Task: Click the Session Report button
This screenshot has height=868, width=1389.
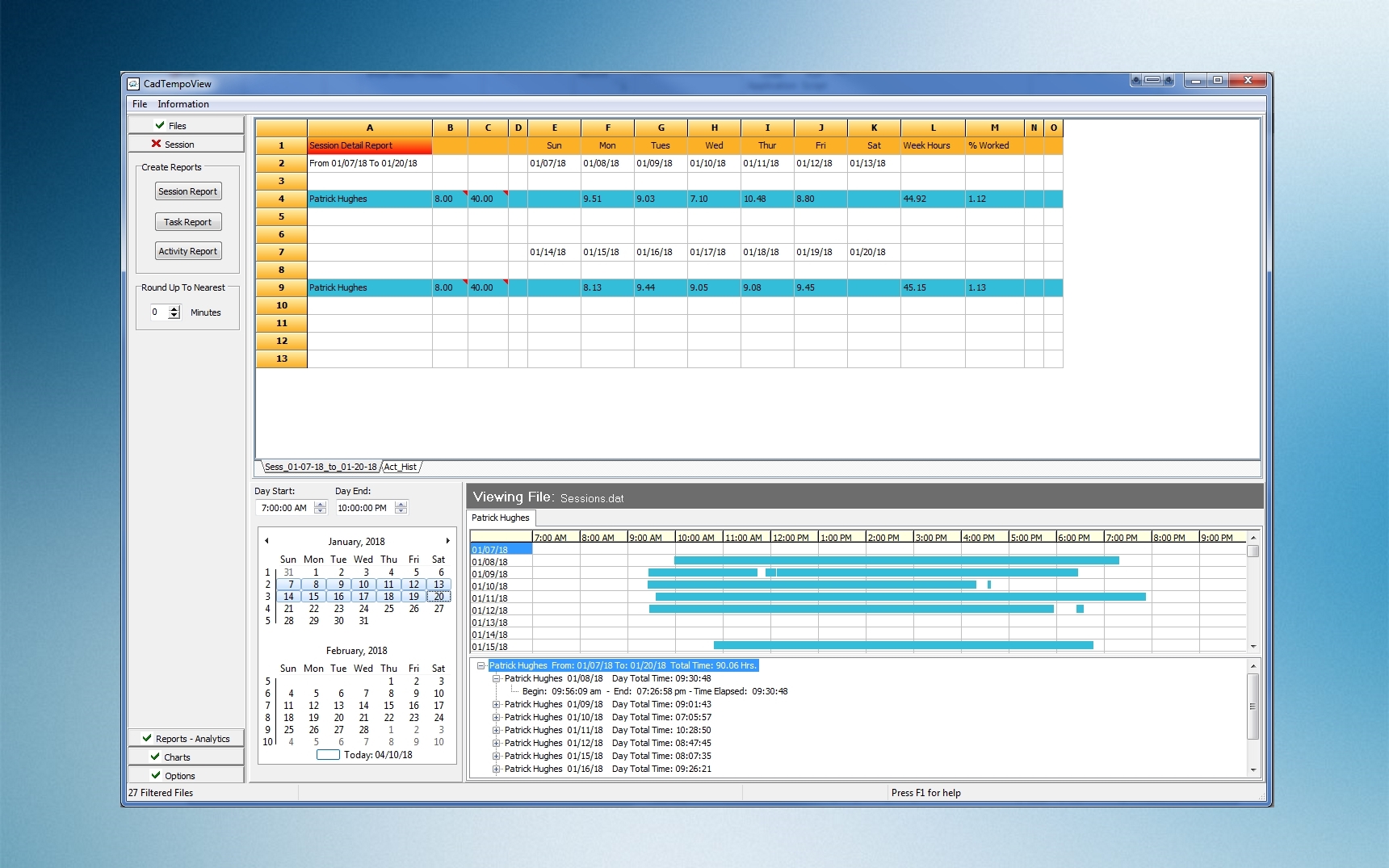Action: tap(187, 191)
